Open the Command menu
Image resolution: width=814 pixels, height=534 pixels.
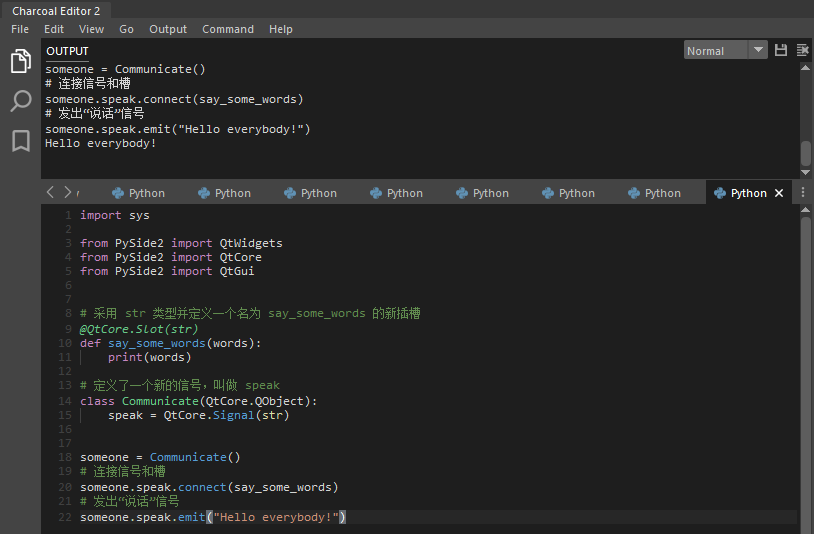(228, 29)
